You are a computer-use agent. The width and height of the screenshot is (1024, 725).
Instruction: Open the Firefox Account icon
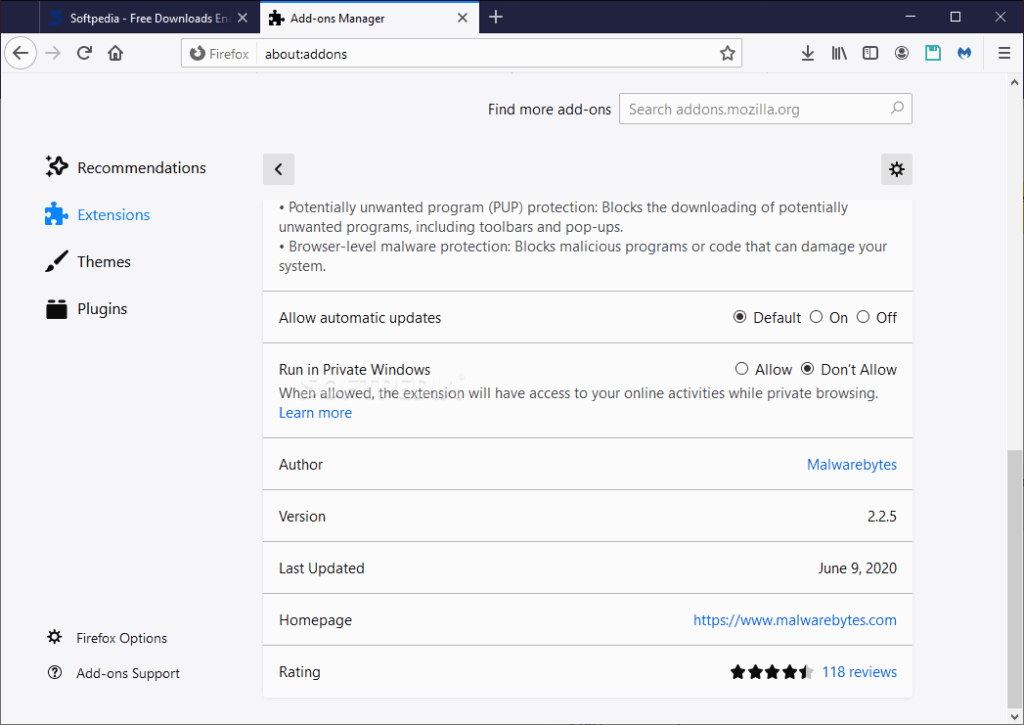tap(902, 54)
